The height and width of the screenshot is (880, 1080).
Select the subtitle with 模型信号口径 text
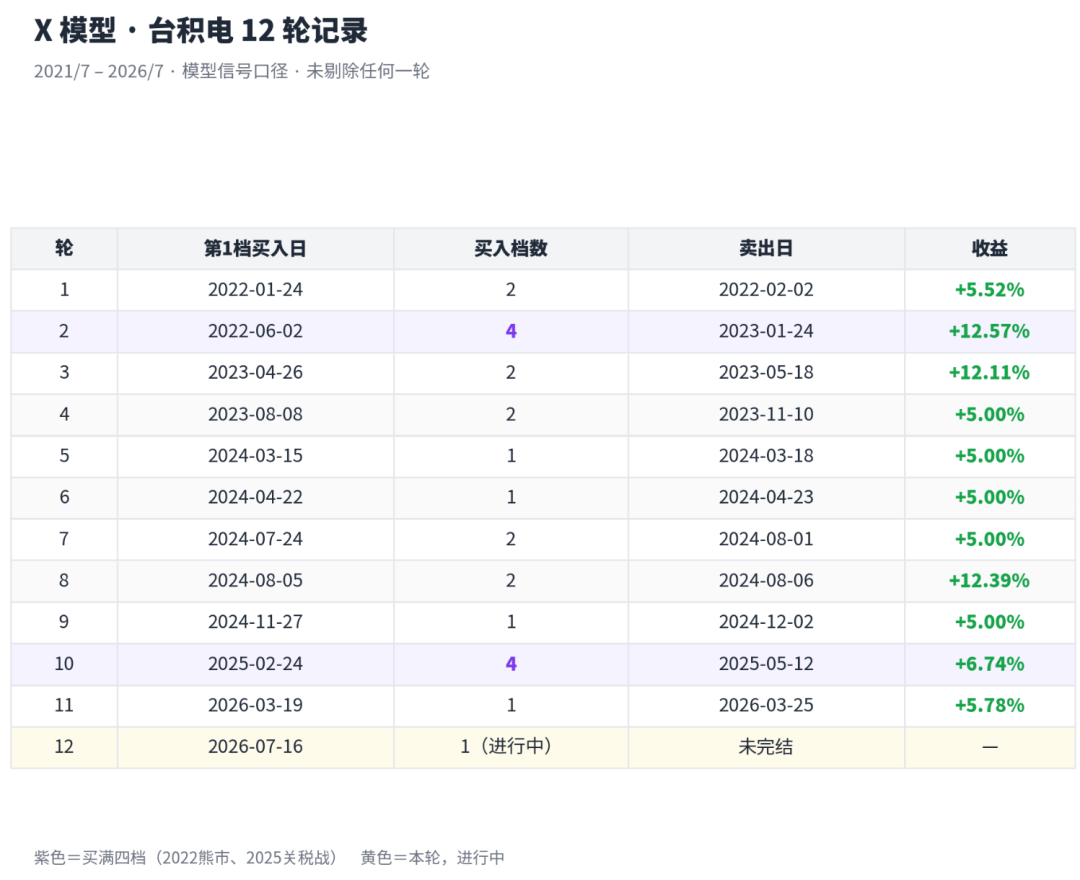[x=232, y=71]
